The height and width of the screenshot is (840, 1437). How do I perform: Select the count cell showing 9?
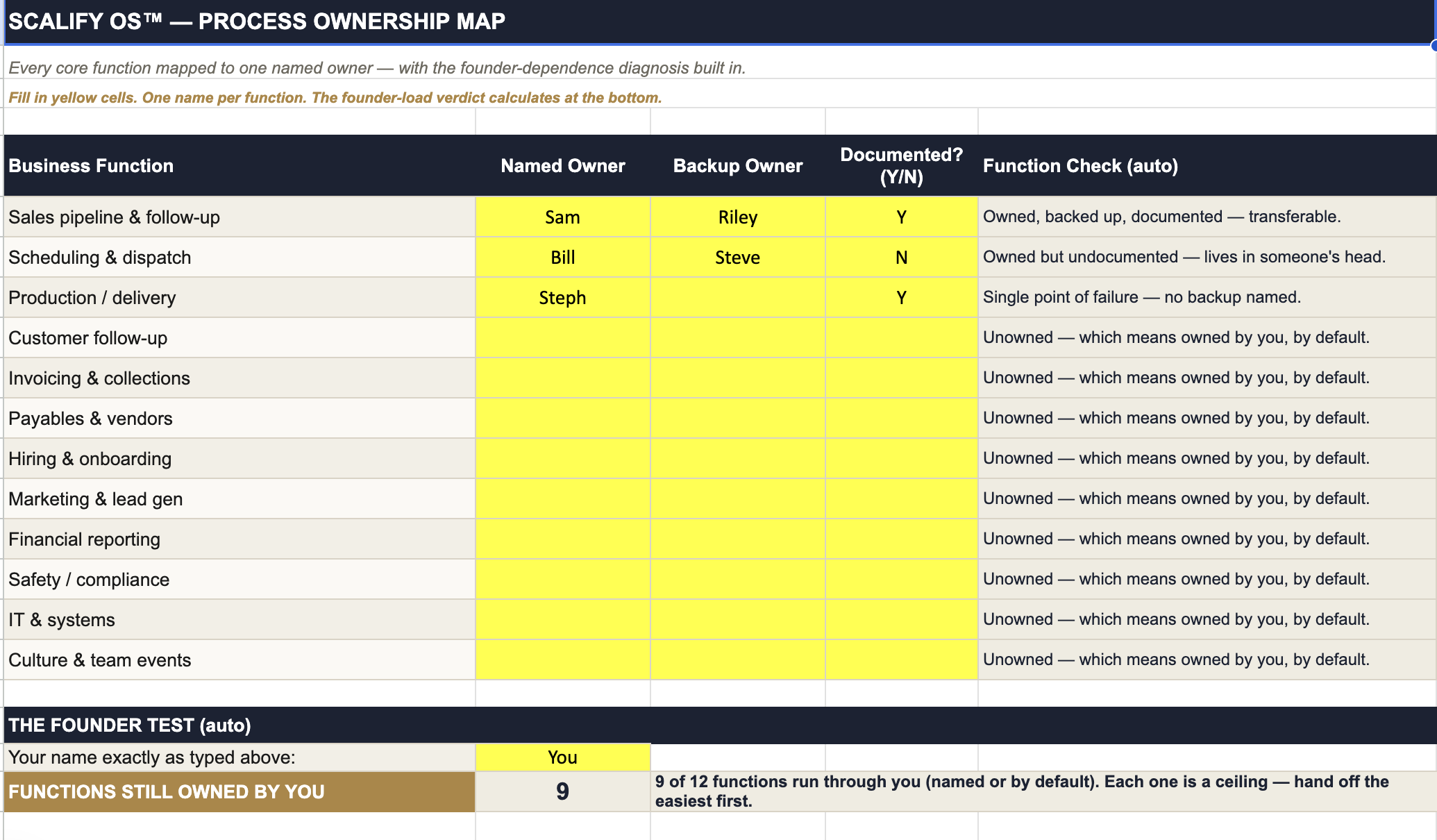[562, 791]
